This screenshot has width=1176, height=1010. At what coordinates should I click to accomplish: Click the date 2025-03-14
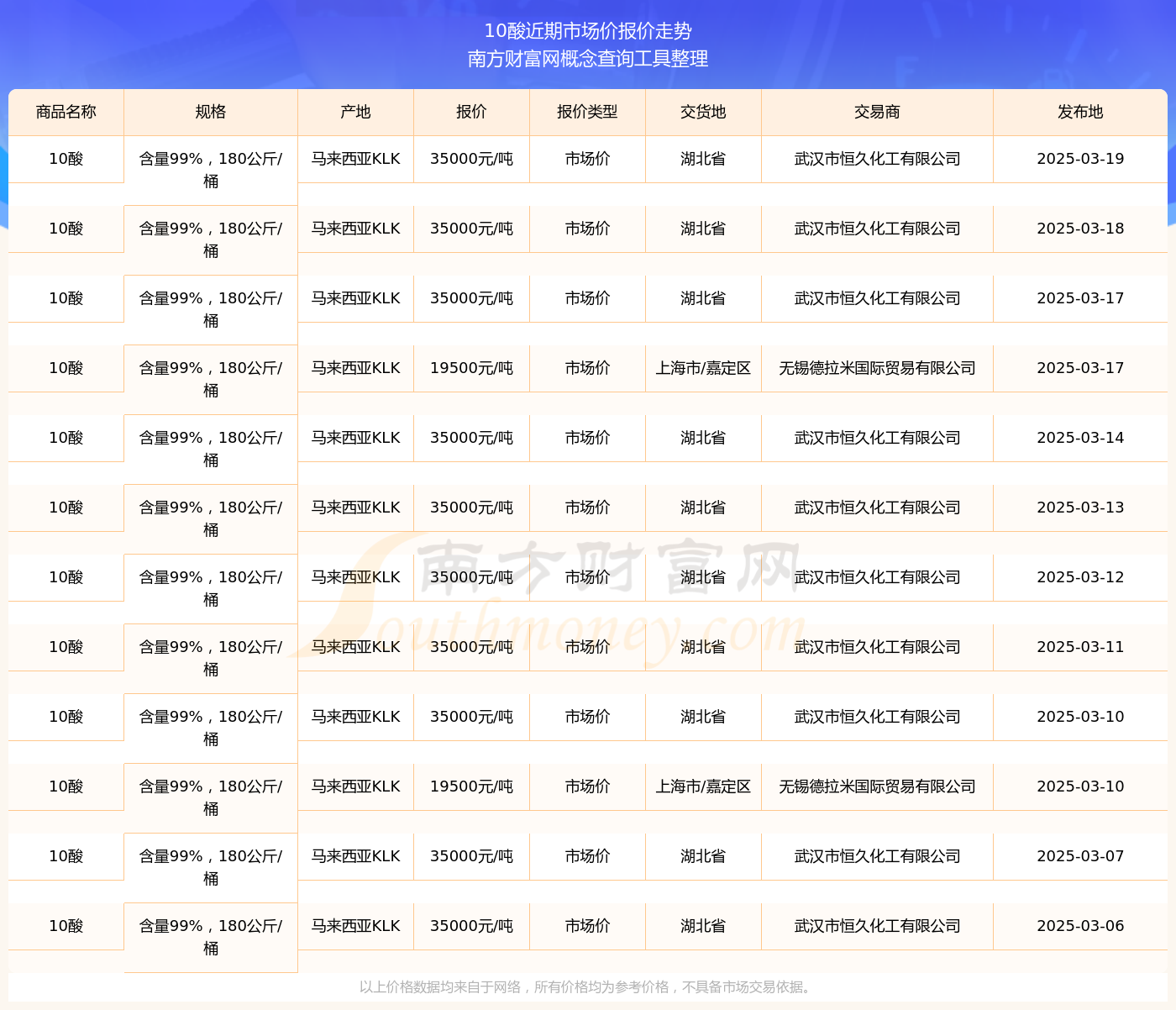pos(1080,438)
